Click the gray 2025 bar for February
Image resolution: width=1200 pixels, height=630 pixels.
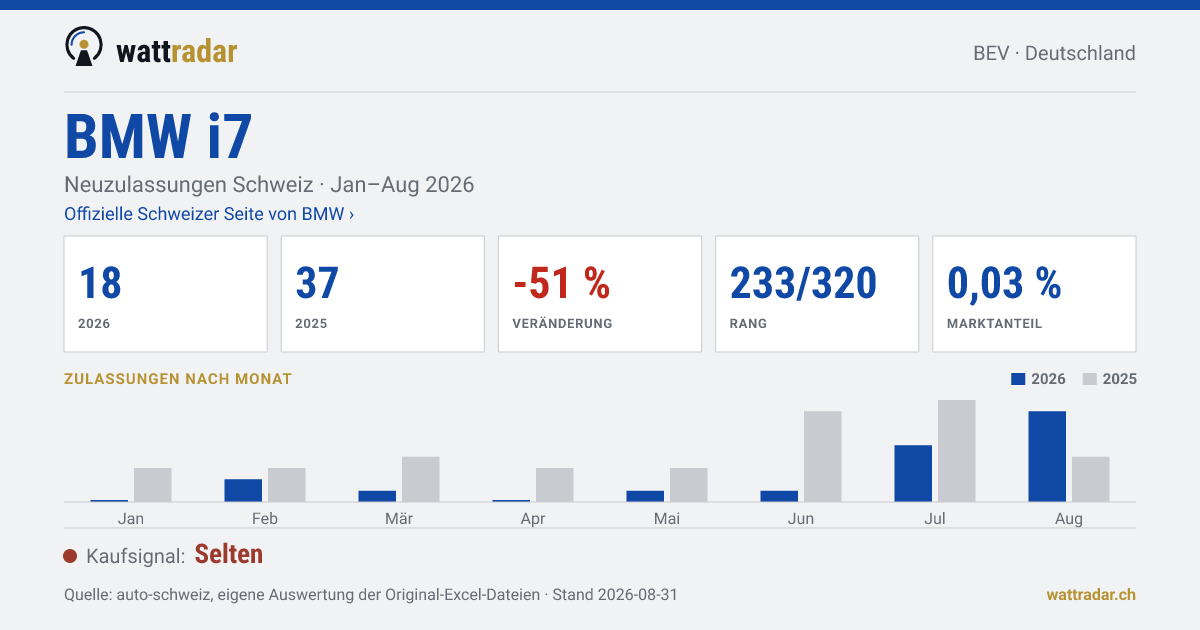click(287, 484)
